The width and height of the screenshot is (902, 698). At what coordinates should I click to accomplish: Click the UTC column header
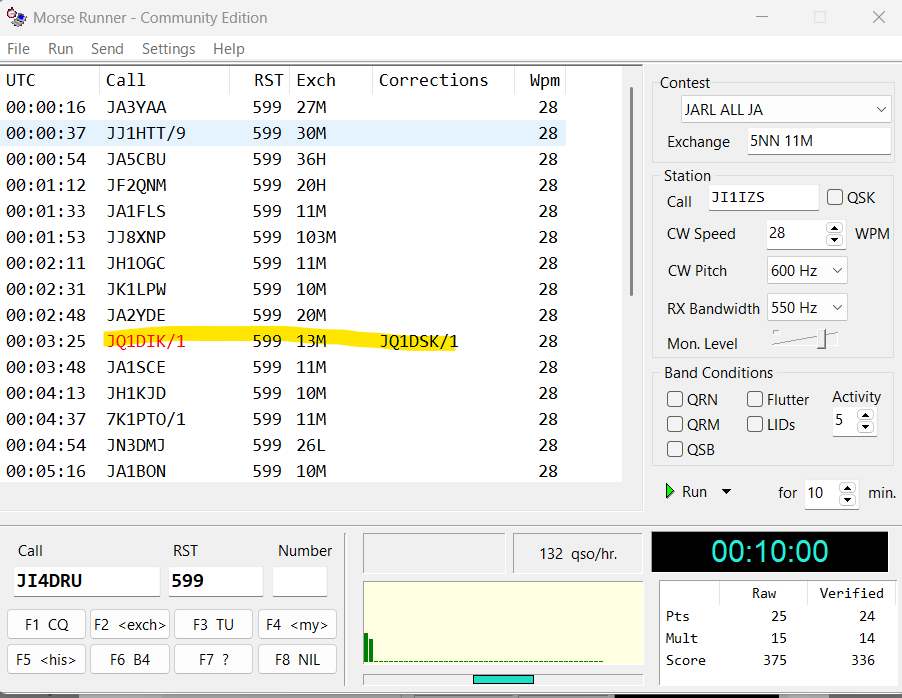[x=50, y=80]
